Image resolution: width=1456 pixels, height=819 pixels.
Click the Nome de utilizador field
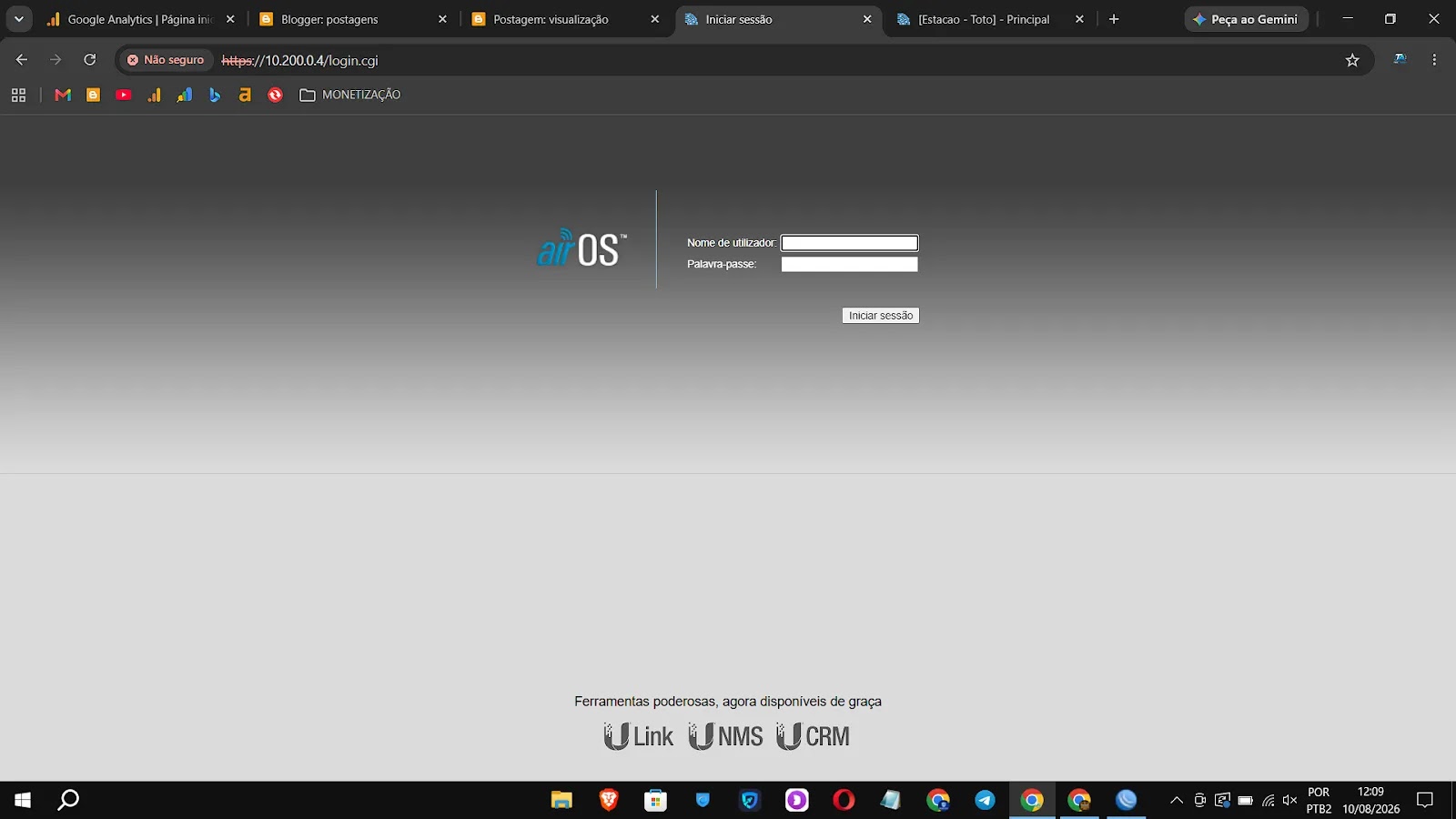[849, 243]
